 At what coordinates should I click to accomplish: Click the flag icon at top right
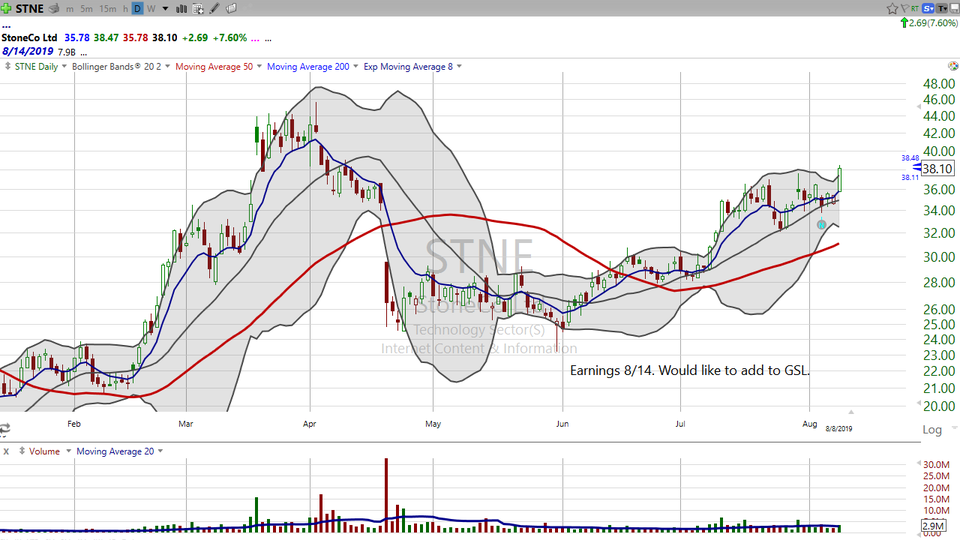[904, 8]
